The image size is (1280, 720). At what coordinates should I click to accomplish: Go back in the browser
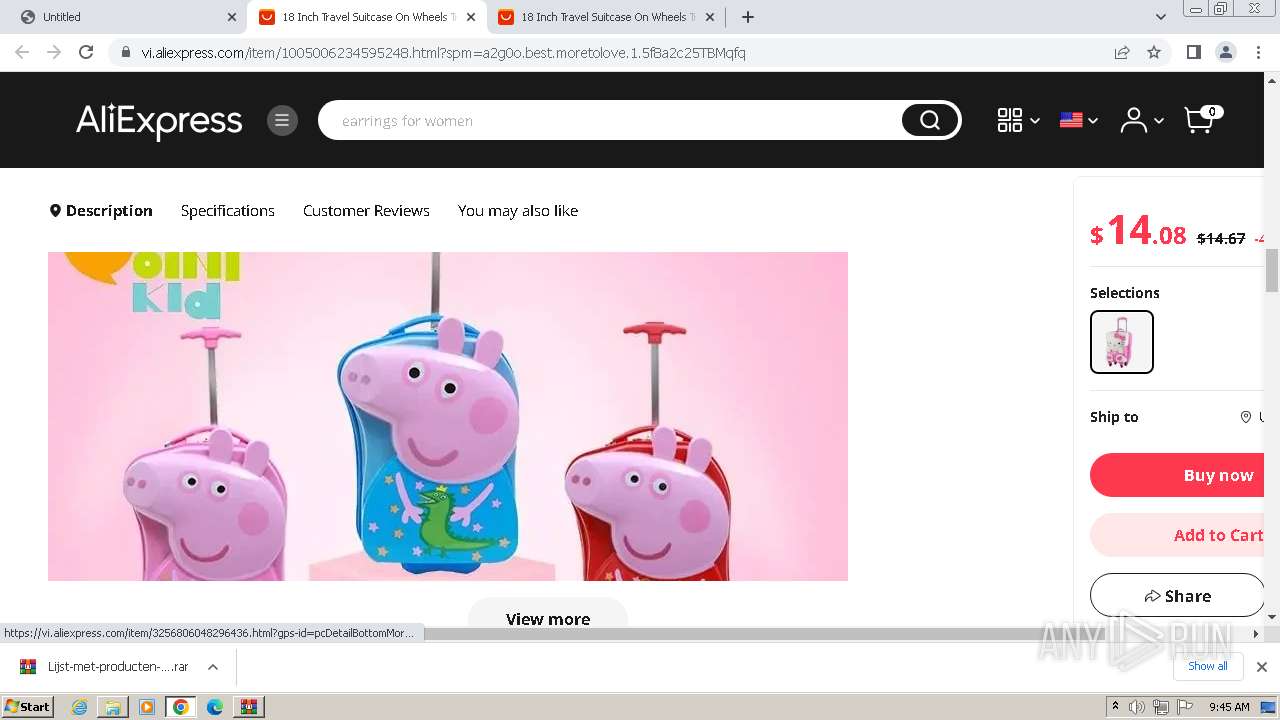click(x=22, y=52)
